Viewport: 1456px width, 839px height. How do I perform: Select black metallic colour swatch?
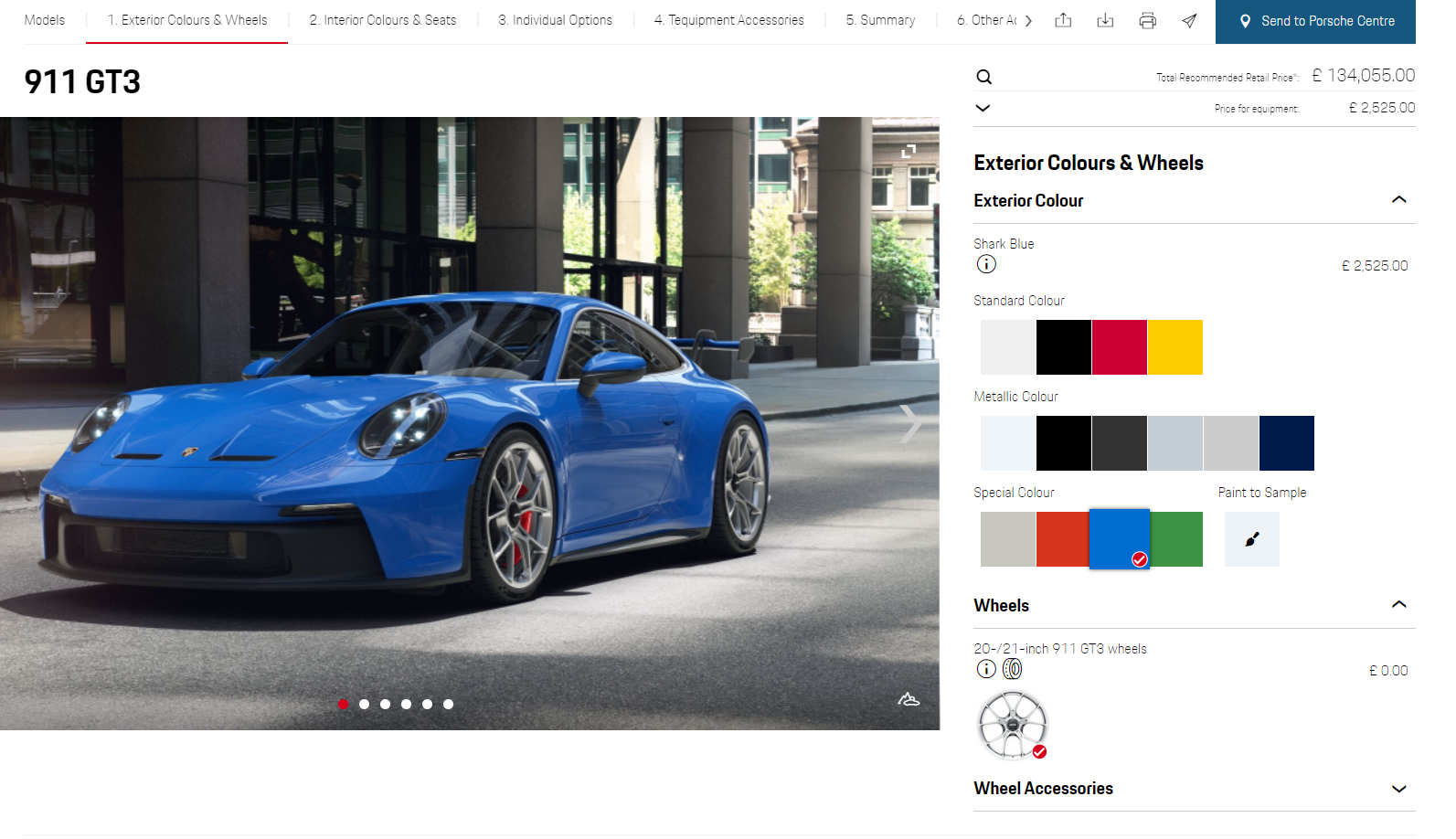(1064, 443)
